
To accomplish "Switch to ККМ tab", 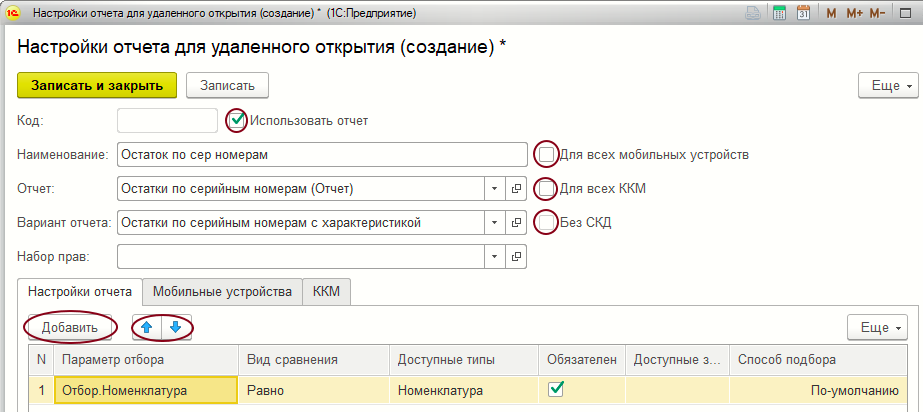I will [x=327, y=292].
